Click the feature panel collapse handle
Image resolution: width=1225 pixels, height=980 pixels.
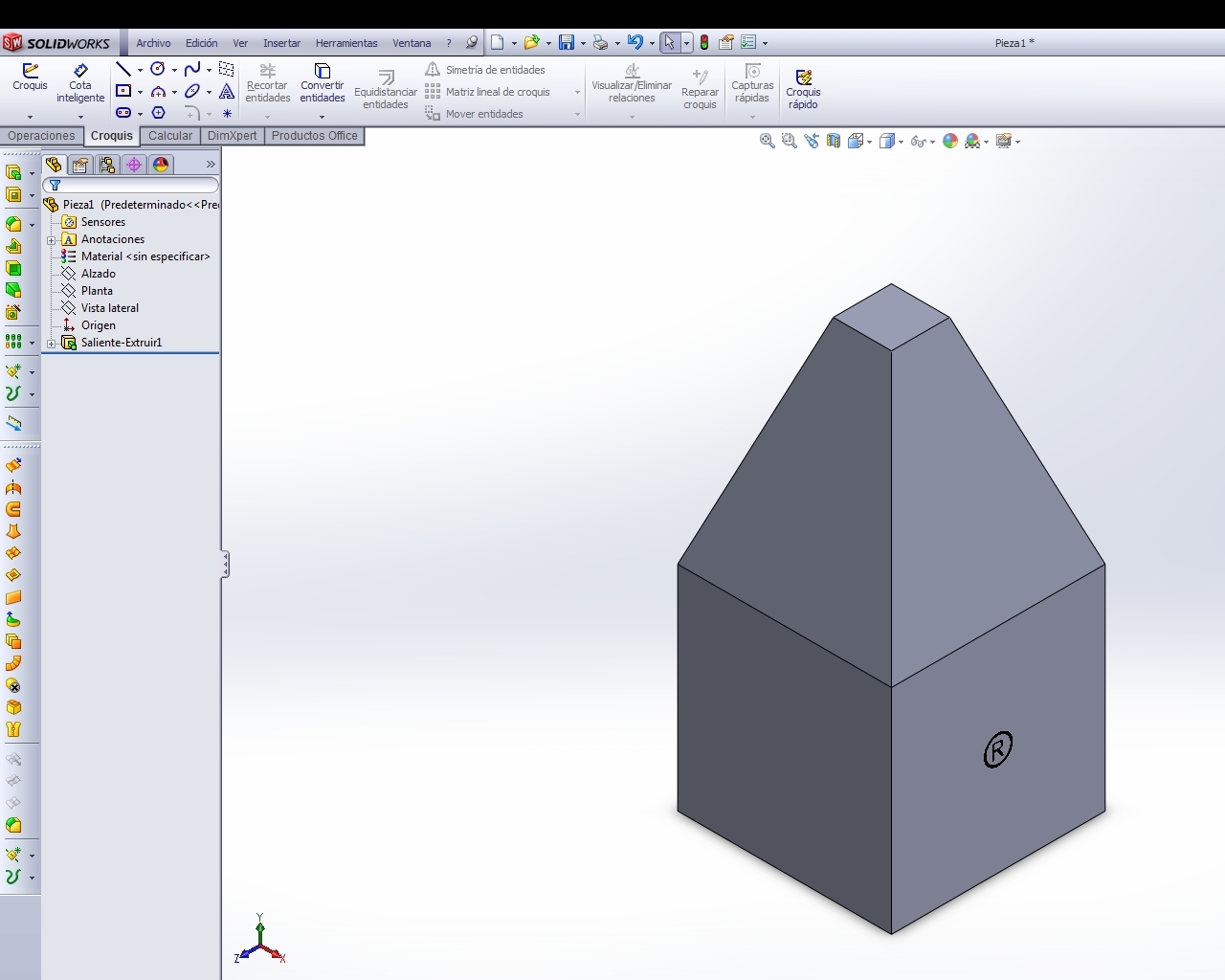225,564
